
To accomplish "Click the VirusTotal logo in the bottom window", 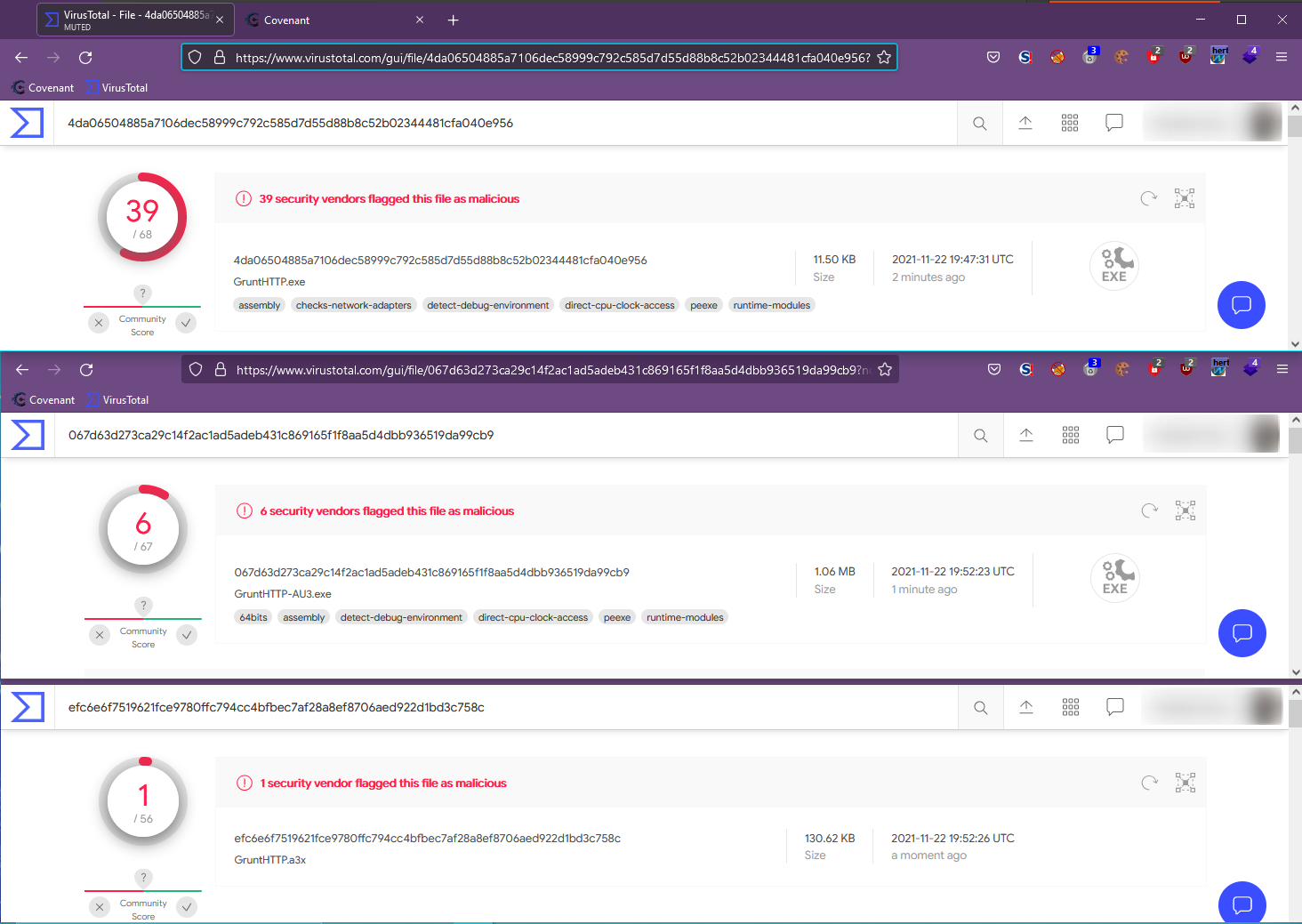I will coord(28,707).
